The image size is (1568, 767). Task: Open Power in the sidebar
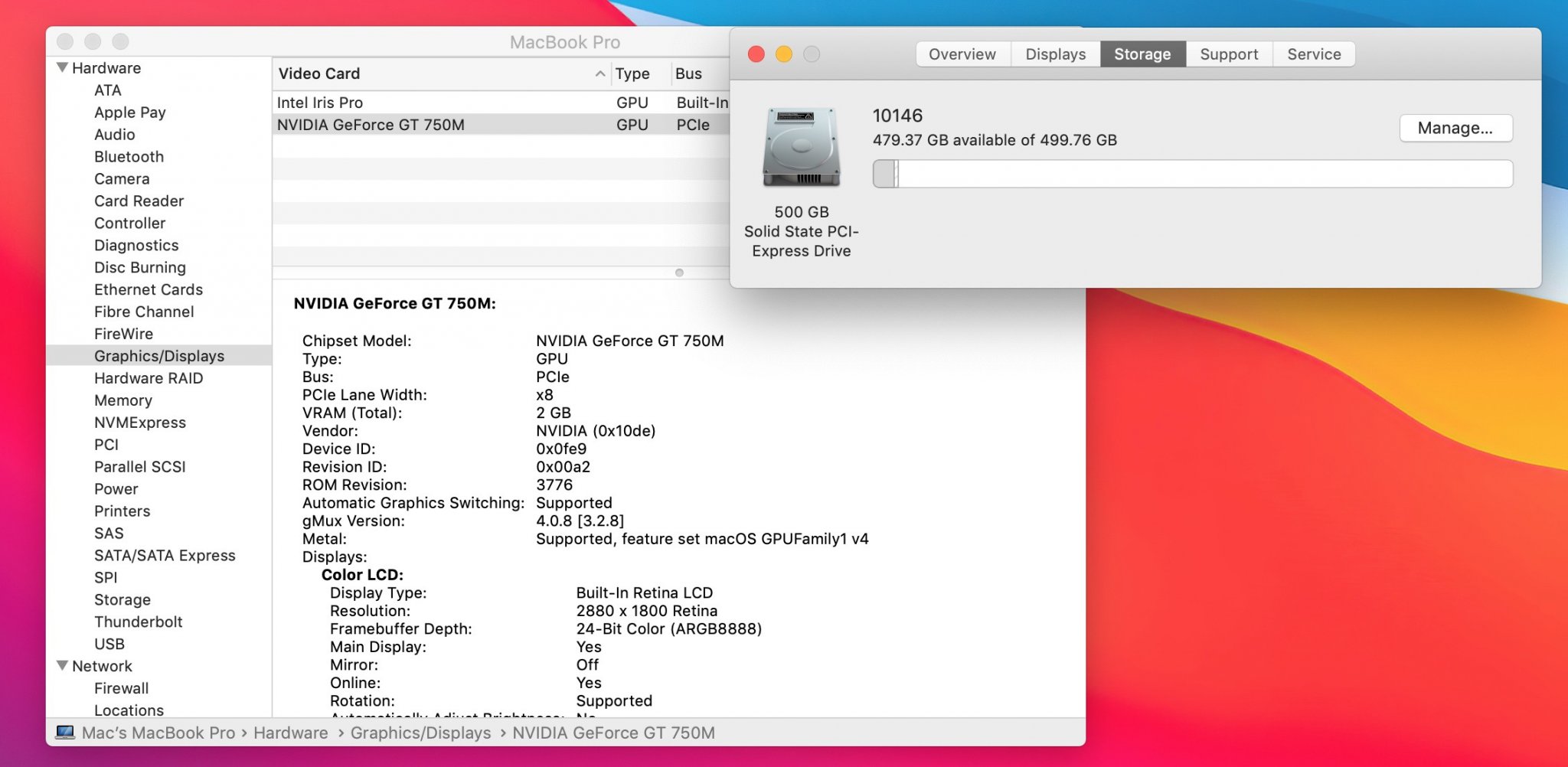click(116, 489)
